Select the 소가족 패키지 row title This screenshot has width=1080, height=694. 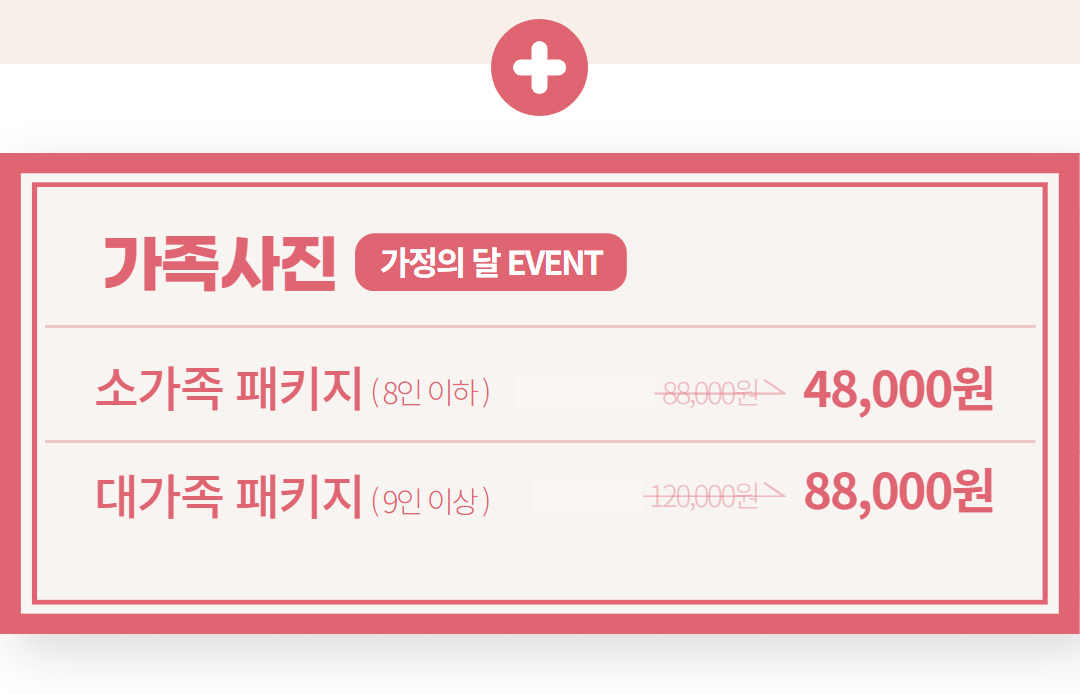pyautogui.click(x=229, y=389)
